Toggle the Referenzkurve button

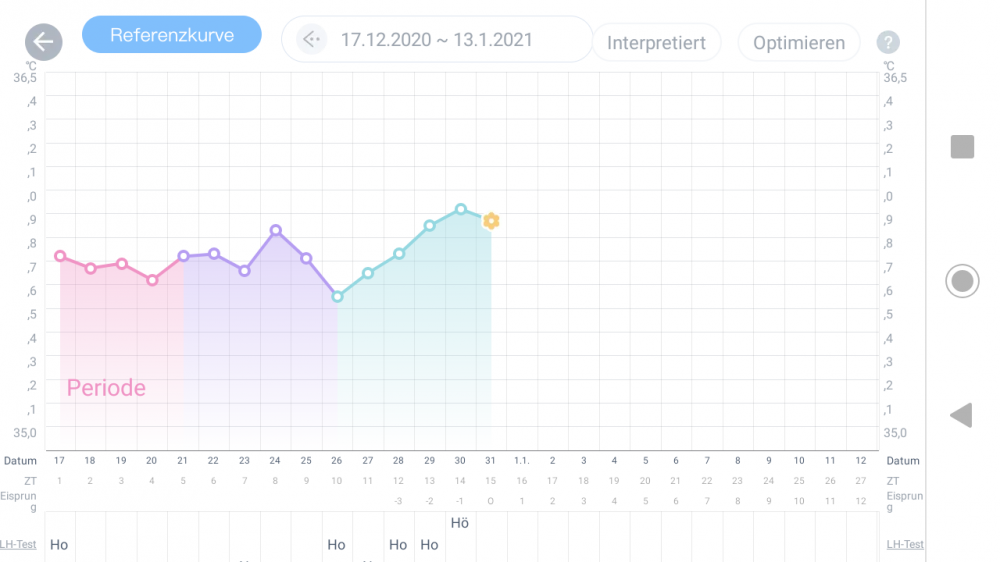172,35
